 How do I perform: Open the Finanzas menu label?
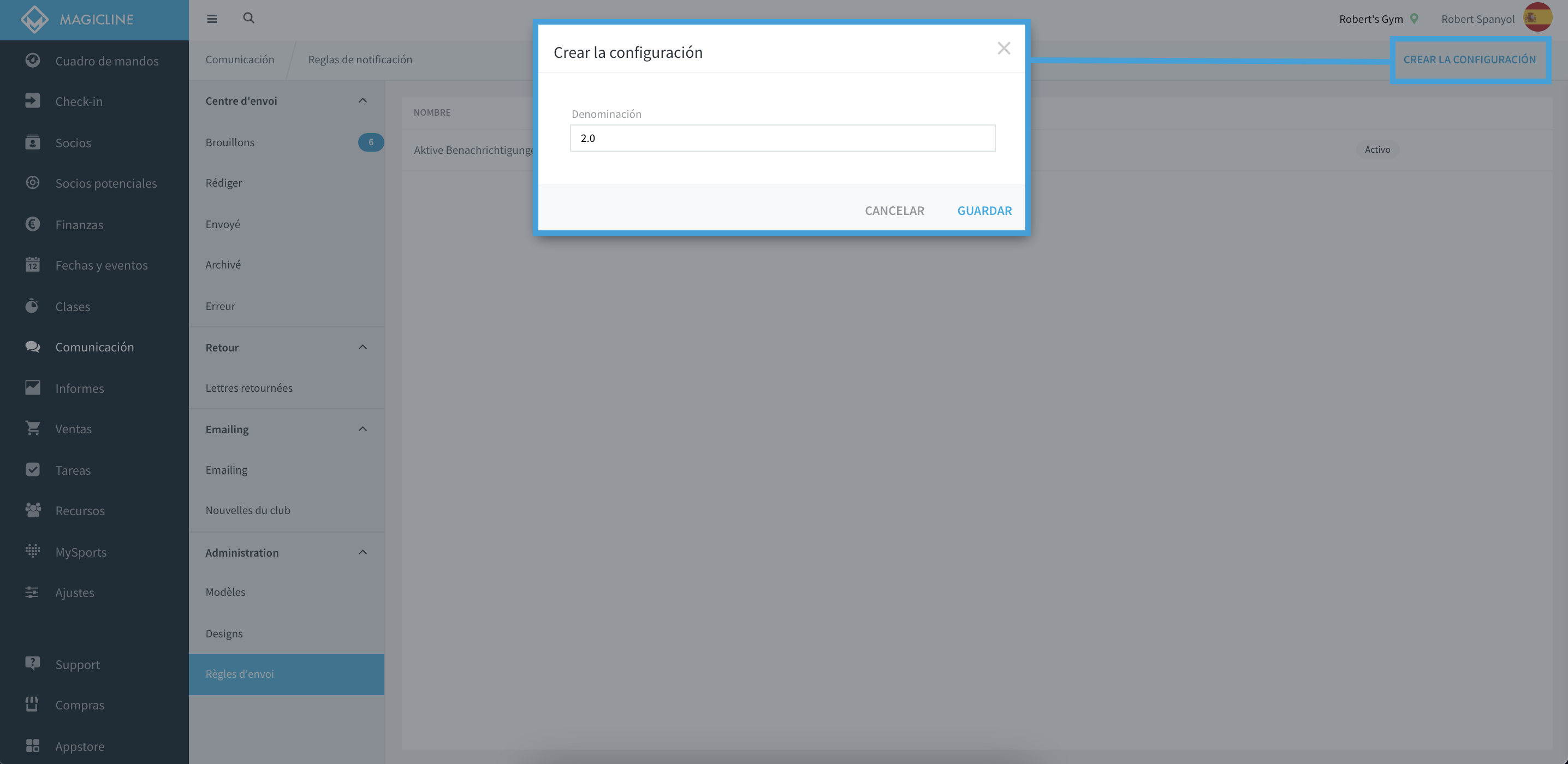pyautogui.click(x=79, y=224)
